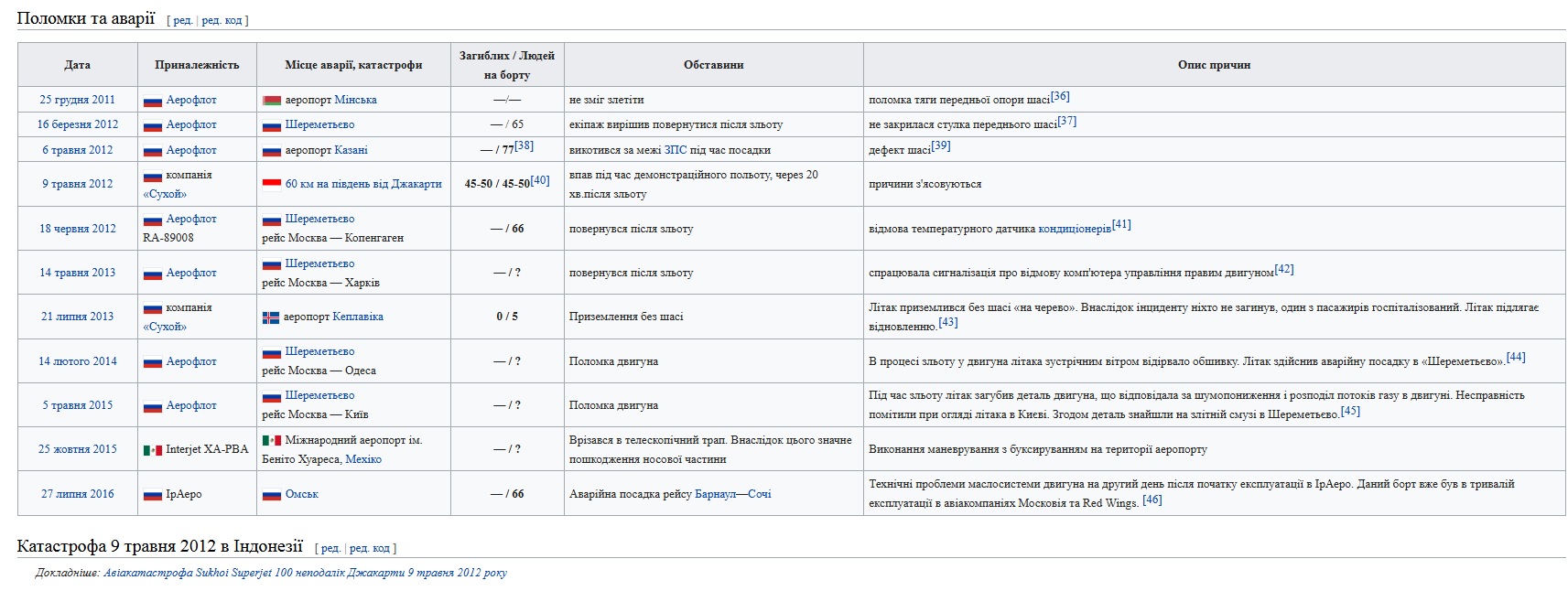Jump to reference [43]

(x=948, y=322)
